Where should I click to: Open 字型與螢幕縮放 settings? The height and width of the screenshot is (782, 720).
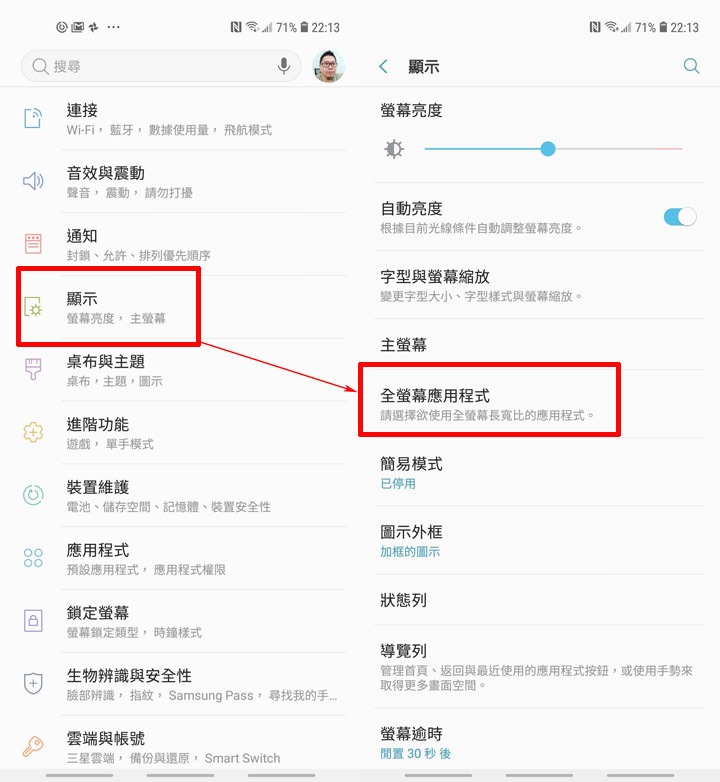[539, 285]
